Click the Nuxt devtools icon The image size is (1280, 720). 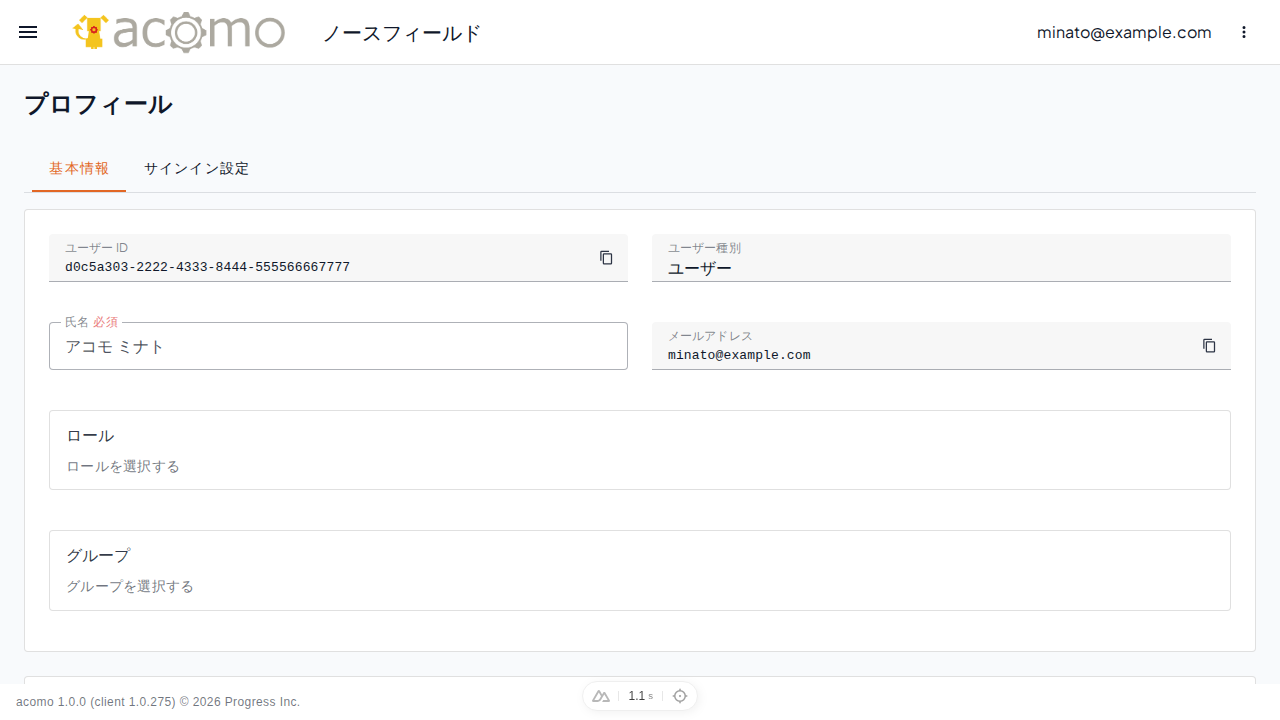point(601,696)
